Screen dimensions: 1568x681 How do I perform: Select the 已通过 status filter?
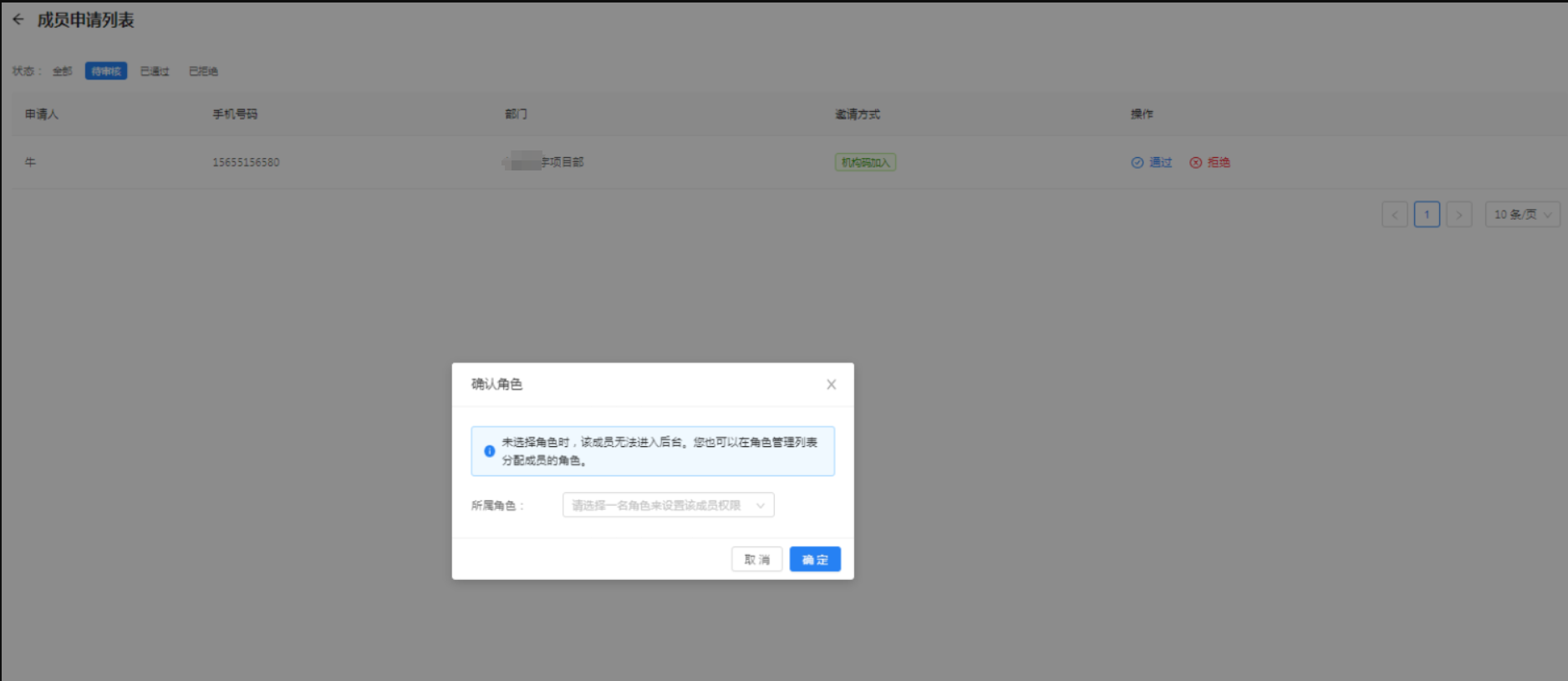(155, 71)
